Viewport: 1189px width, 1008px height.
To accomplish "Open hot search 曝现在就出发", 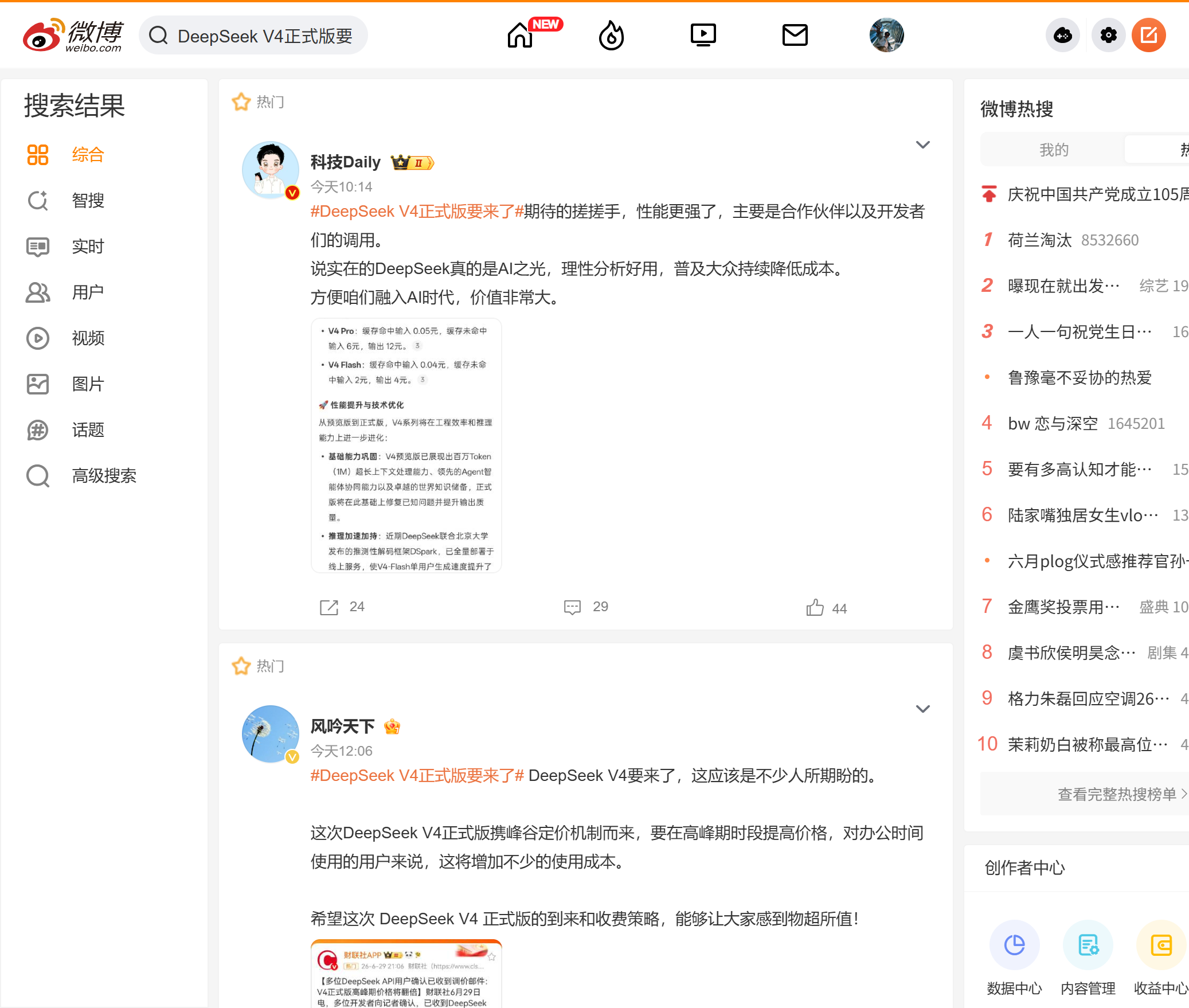I will (x=1063, y=286).
